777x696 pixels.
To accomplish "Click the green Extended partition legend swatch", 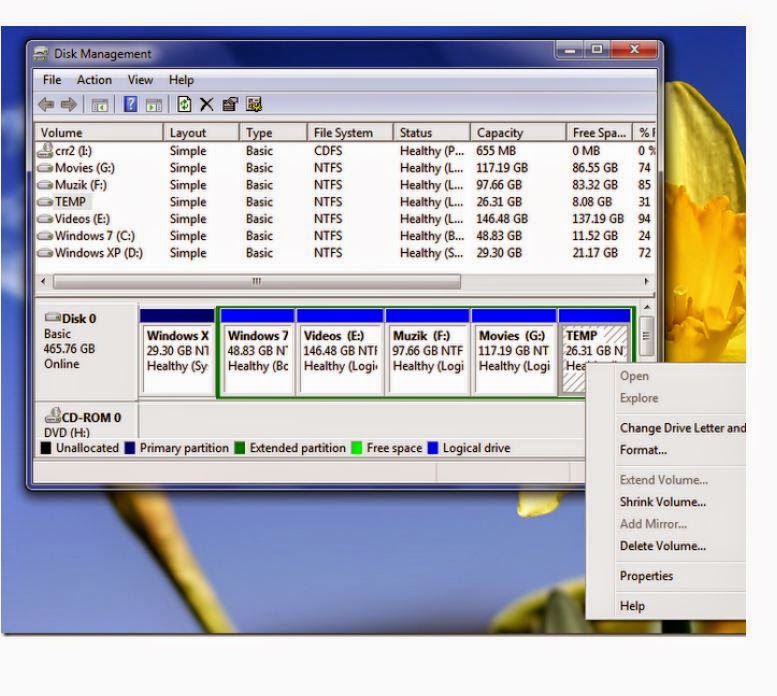I will pos(240,448).
